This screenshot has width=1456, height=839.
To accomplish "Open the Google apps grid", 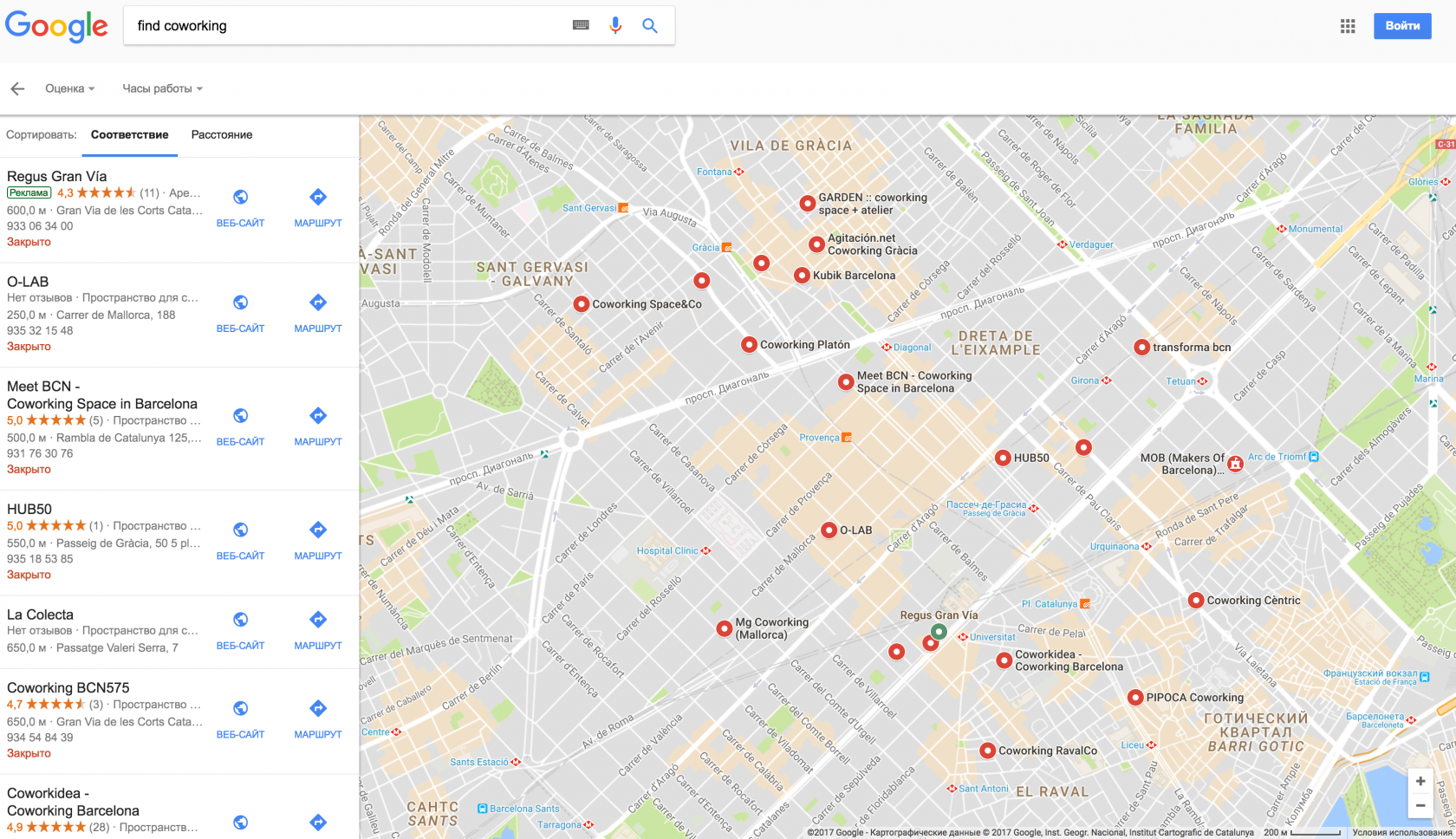I will (1348, 26).
